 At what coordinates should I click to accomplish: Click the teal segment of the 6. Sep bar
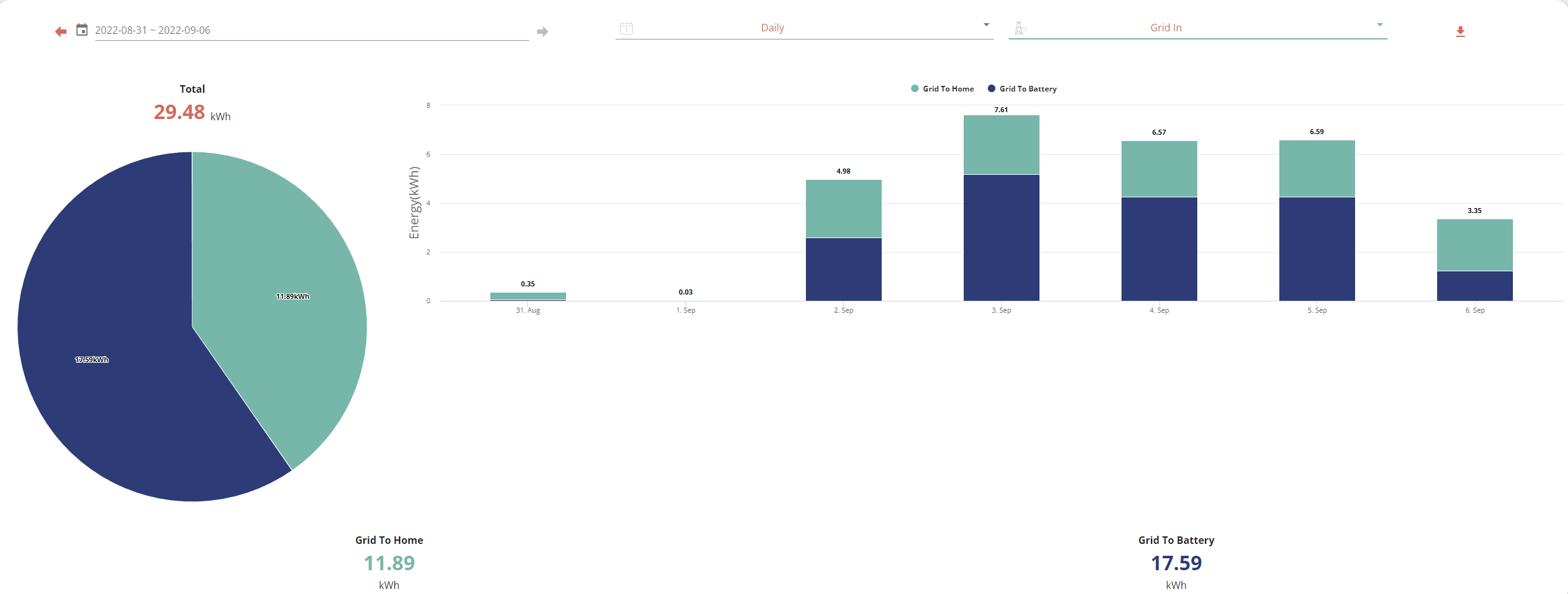coord(1475,245)
